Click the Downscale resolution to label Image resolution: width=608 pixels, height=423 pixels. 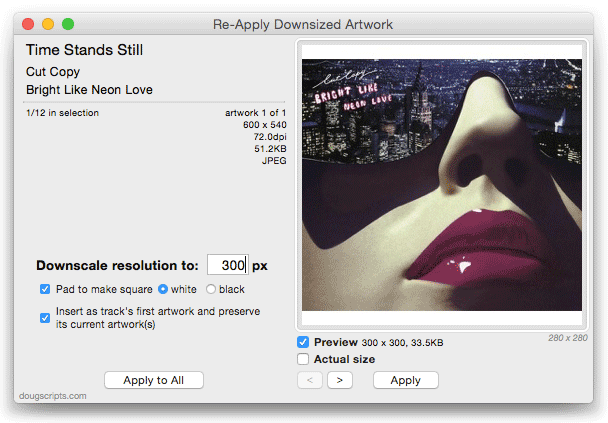[x=117, y=266]
